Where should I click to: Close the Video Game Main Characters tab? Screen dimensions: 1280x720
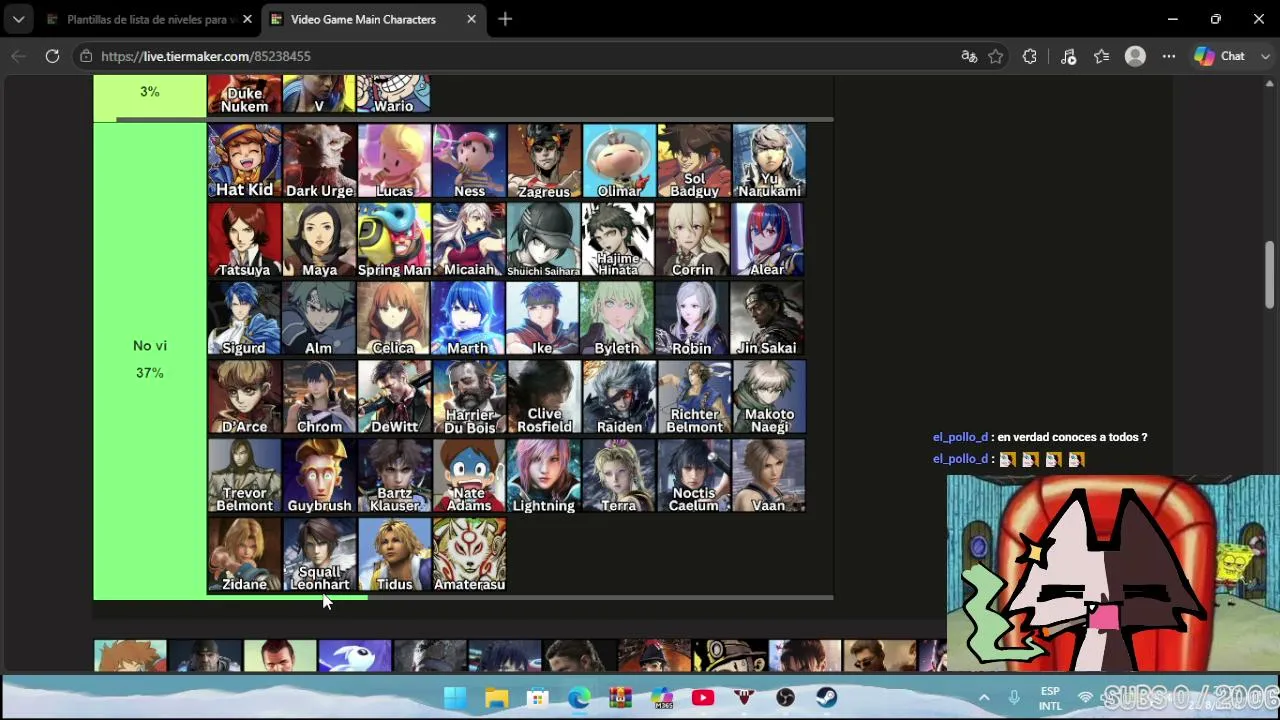point(471,19)
